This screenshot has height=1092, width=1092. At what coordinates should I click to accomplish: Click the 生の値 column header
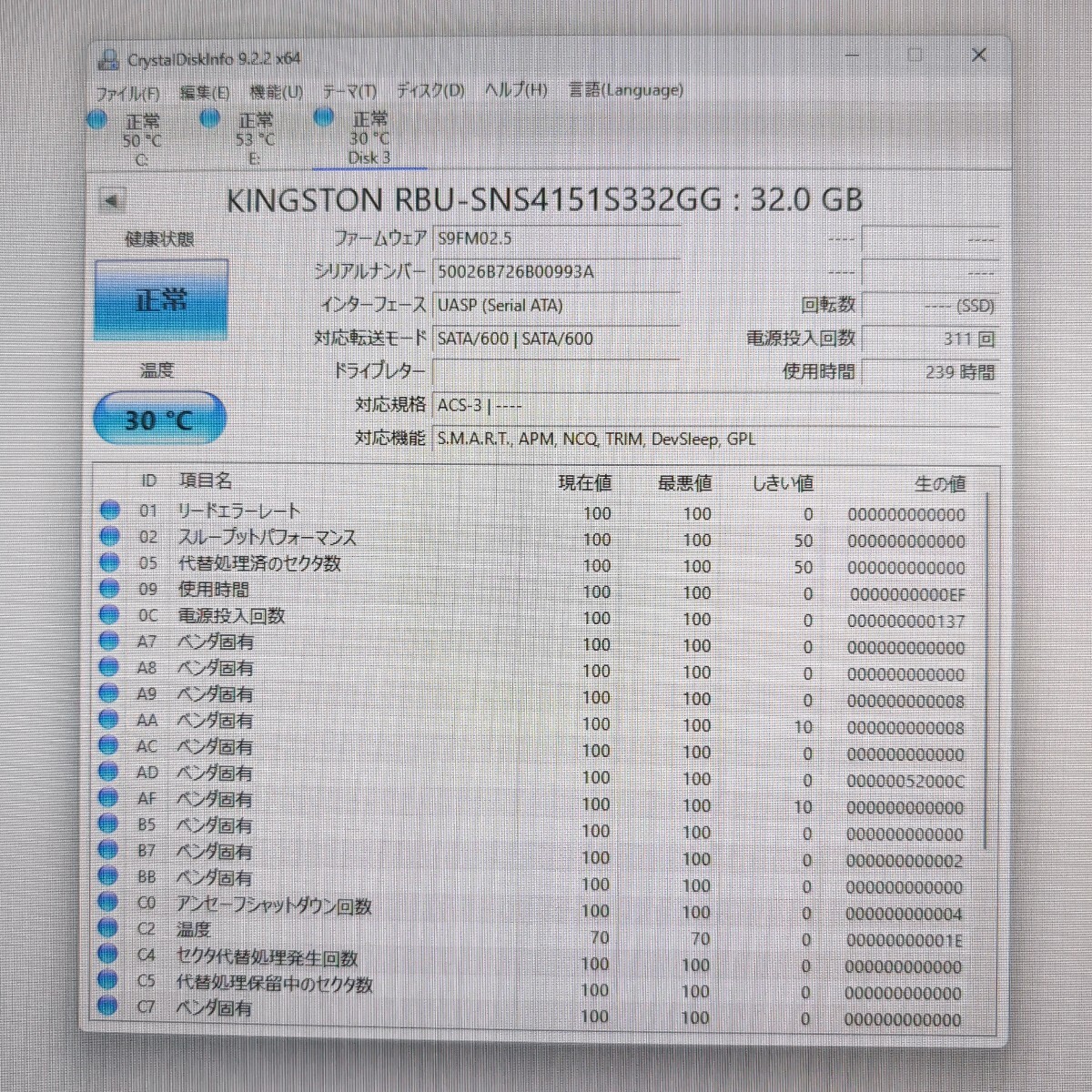(940, 484)
